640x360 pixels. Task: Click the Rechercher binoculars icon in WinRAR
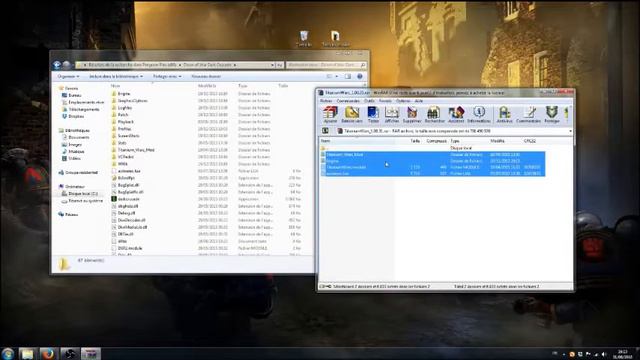[x=434, y=115]
